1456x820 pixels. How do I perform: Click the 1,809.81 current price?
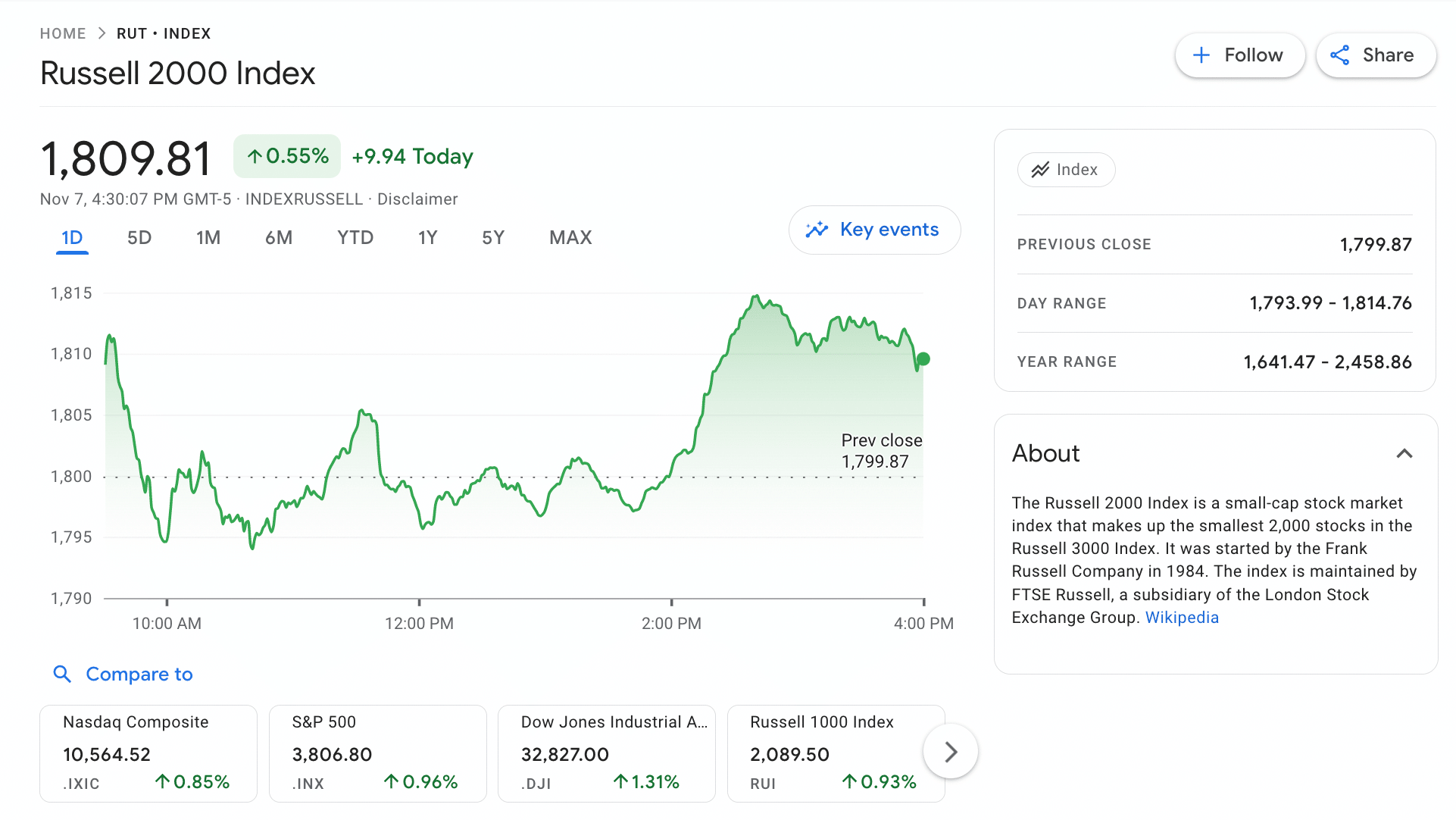coord(126,159)
